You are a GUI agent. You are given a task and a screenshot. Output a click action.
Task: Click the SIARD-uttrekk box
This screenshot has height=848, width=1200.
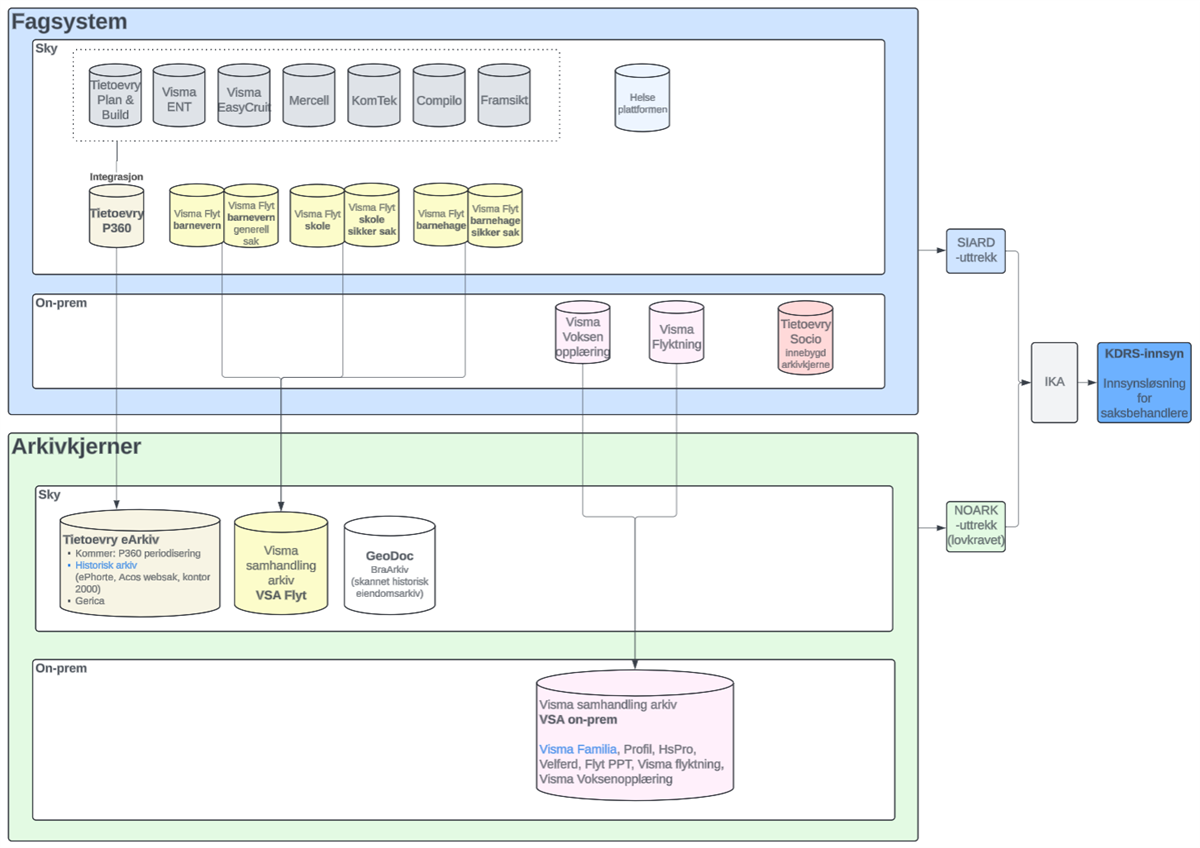point(975,251)
